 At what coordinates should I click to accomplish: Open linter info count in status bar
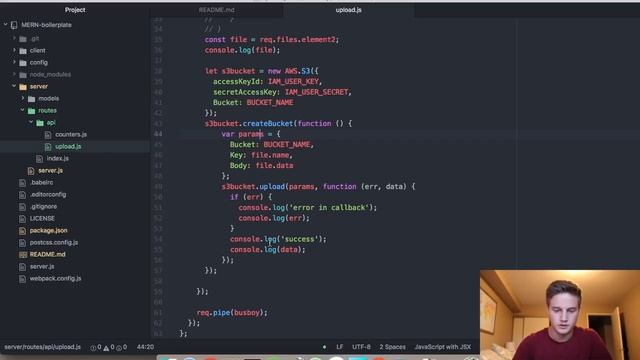(x=121, y=347)
